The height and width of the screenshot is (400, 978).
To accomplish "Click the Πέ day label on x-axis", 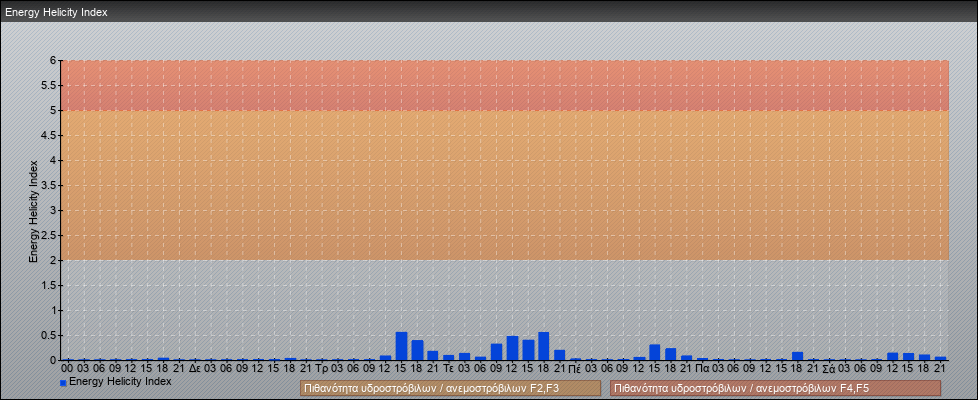I will point(576,368).
